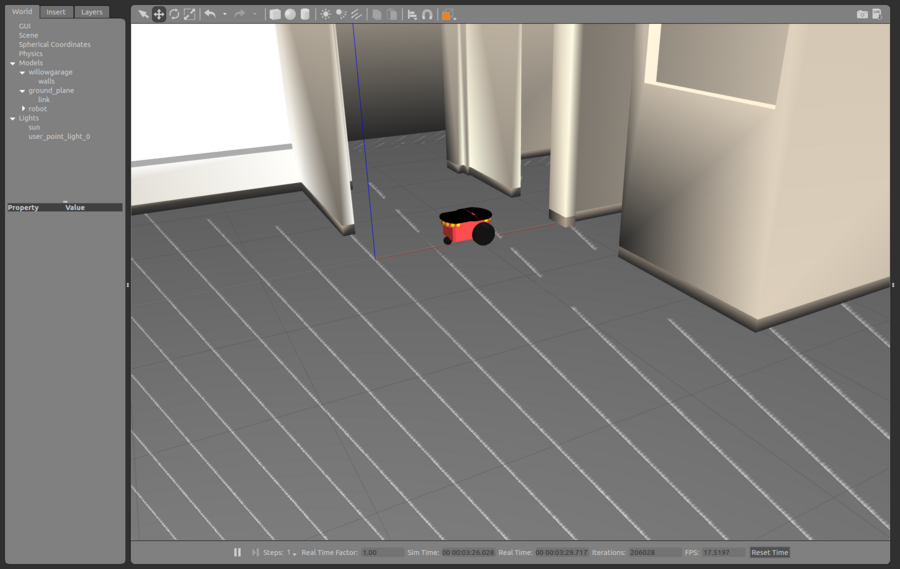Select the arrow selection mode tool
900x569 pixels.
pyautogui.click(x=143, y=14)
